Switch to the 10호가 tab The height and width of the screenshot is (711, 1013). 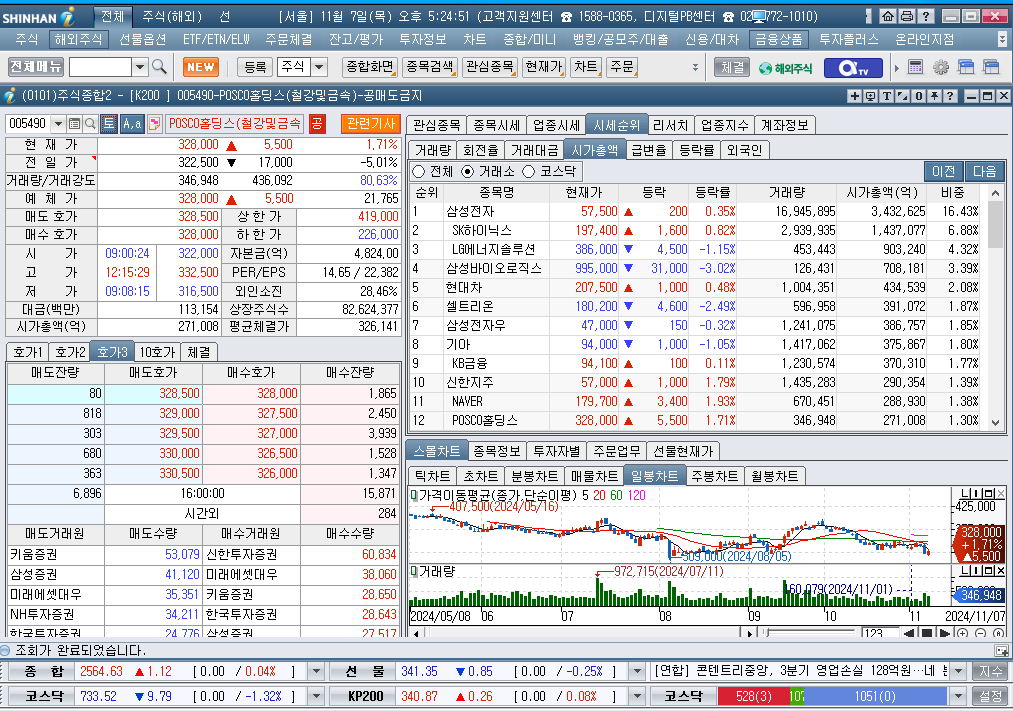pos(157,352)
